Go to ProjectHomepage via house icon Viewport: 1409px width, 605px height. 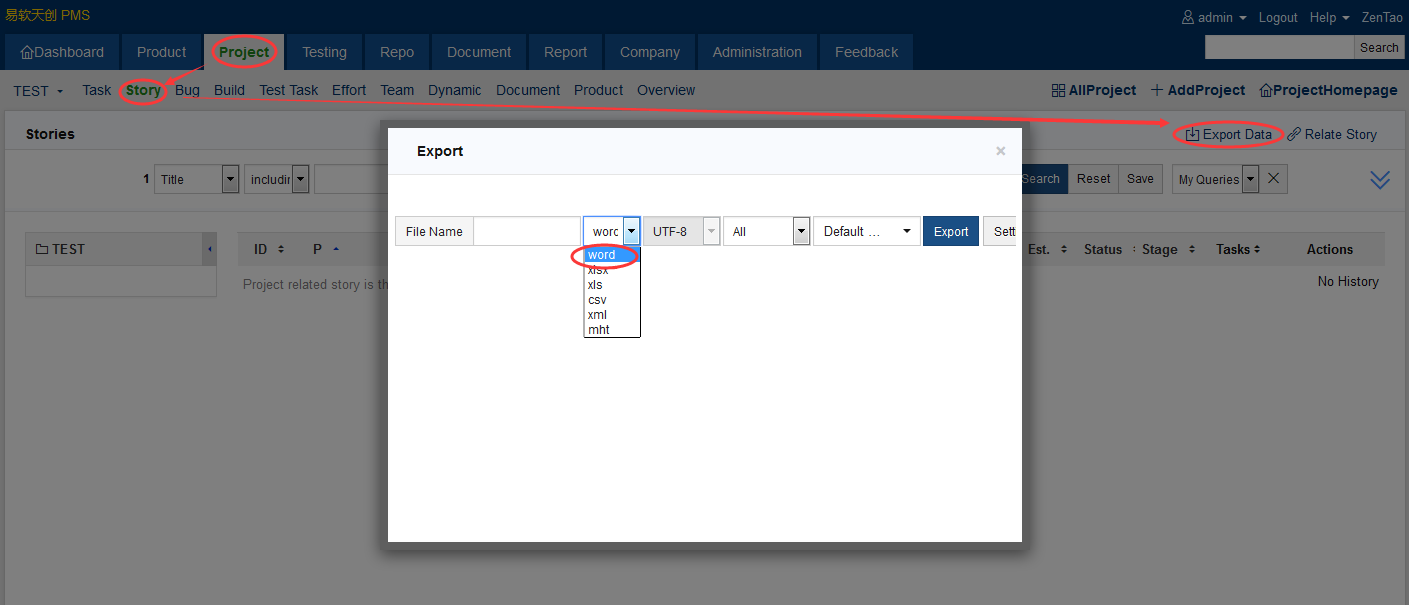[x=1266, y=91]
